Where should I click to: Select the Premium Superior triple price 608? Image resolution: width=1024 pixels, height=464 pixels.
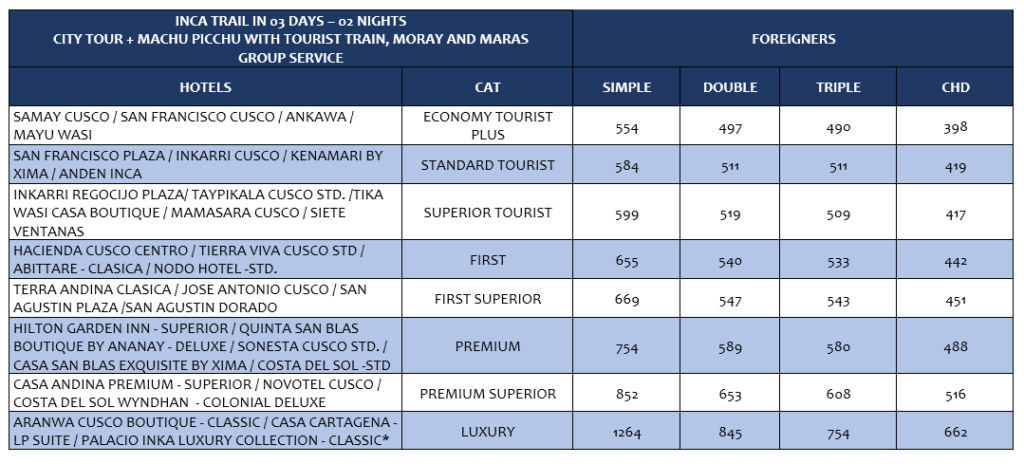click(x=838, y=395)
